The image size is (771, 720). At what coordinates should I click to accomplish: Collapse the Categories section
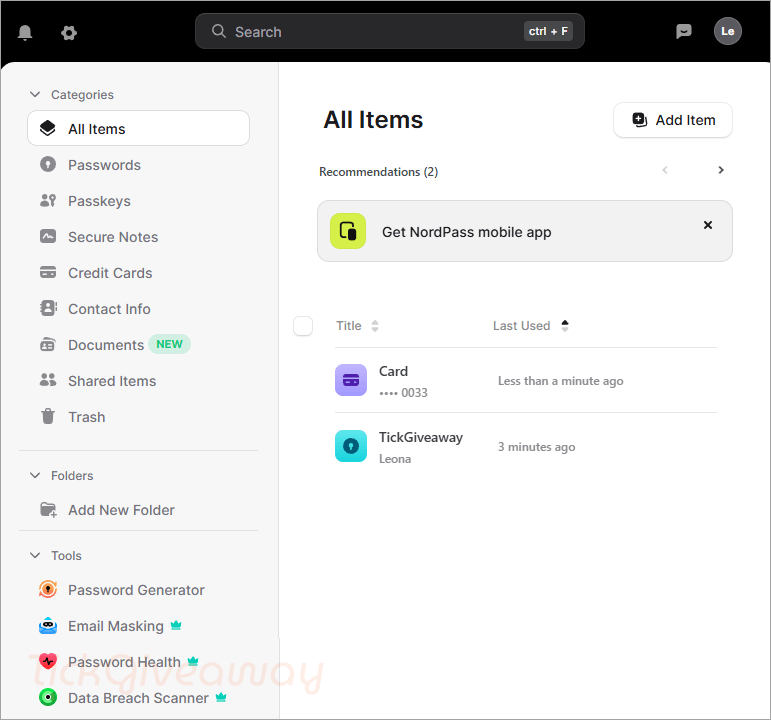click(x=35, y=94)
